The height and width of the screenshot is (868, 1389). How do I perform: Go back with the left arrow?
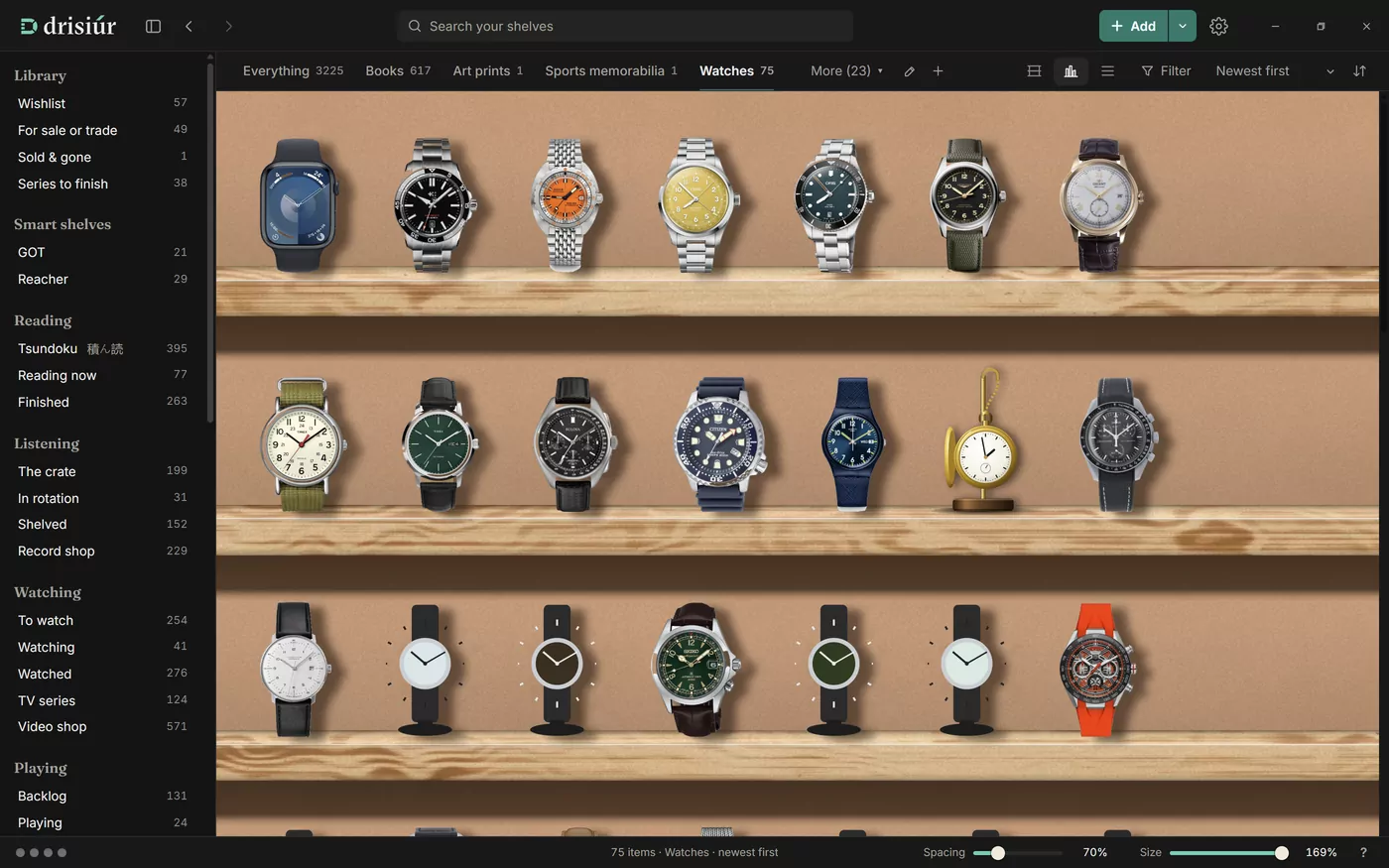(x=189, y=26)
